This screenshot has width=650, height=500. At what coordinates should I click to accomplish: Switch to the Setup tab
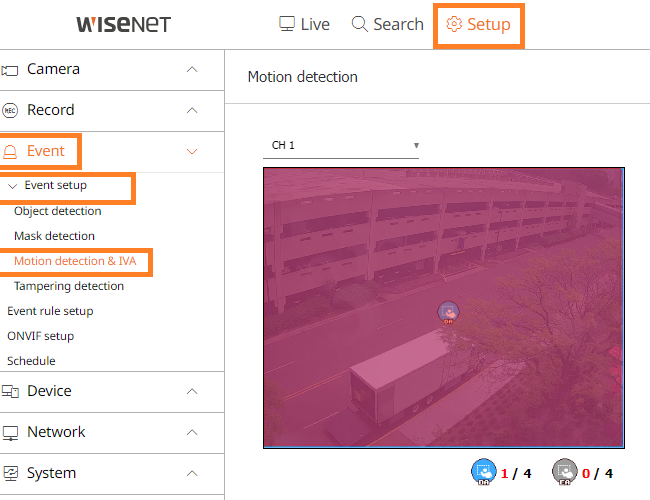478,24
